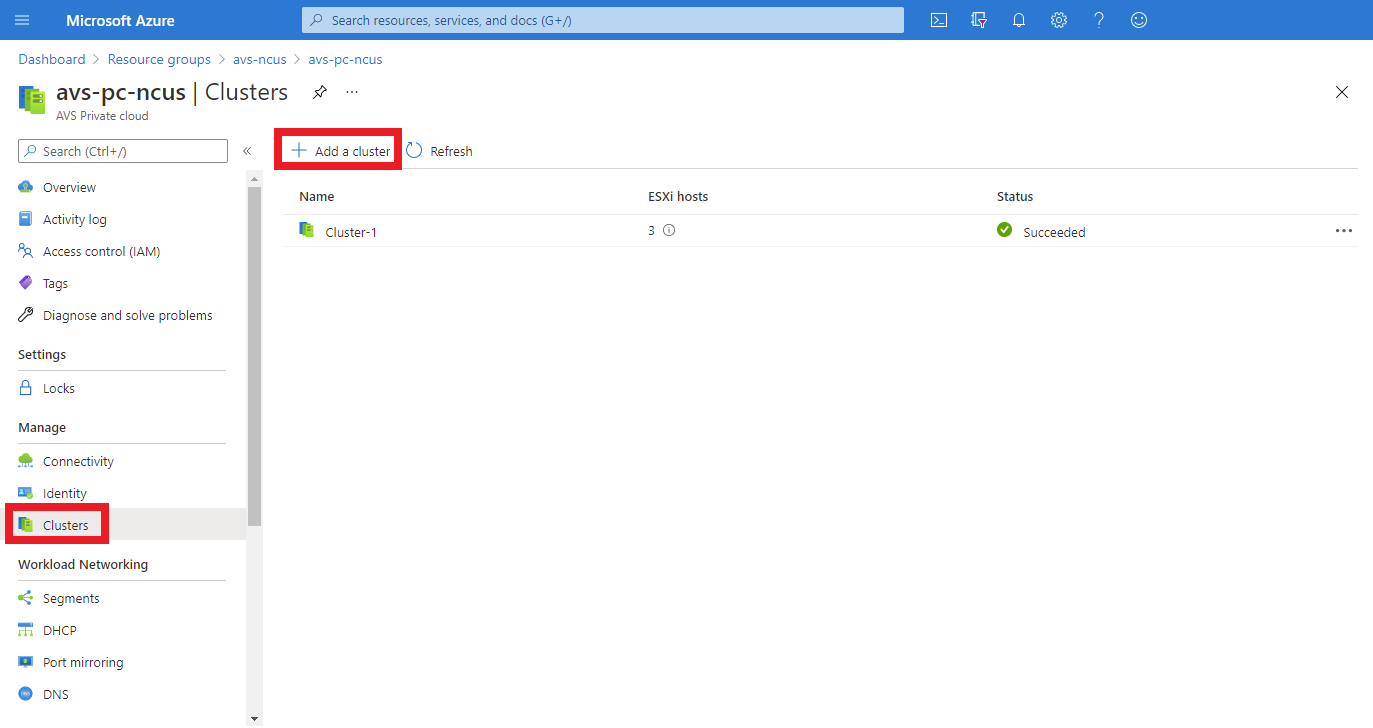The height and width of the screenshot is (728, 1373).
Task: Pin avs-pc-ncus to dashboard
Action: pos(319,92)
